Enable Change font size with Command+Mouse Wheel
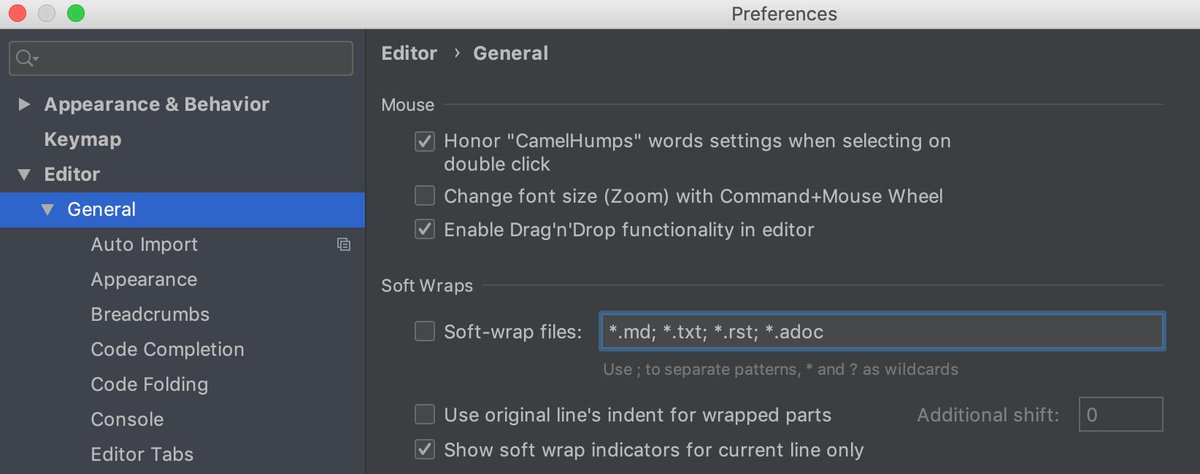The height and width of the screenshot is (474, 1200). click(425, 196)
